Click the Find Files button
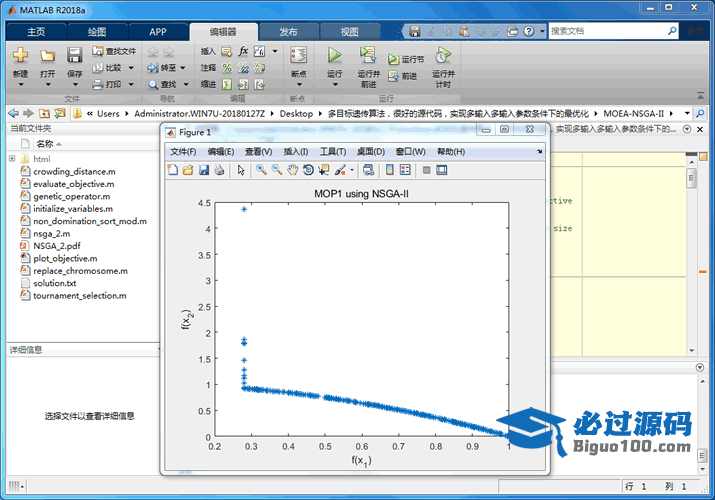The image size is (715, 500). point(114,51)
